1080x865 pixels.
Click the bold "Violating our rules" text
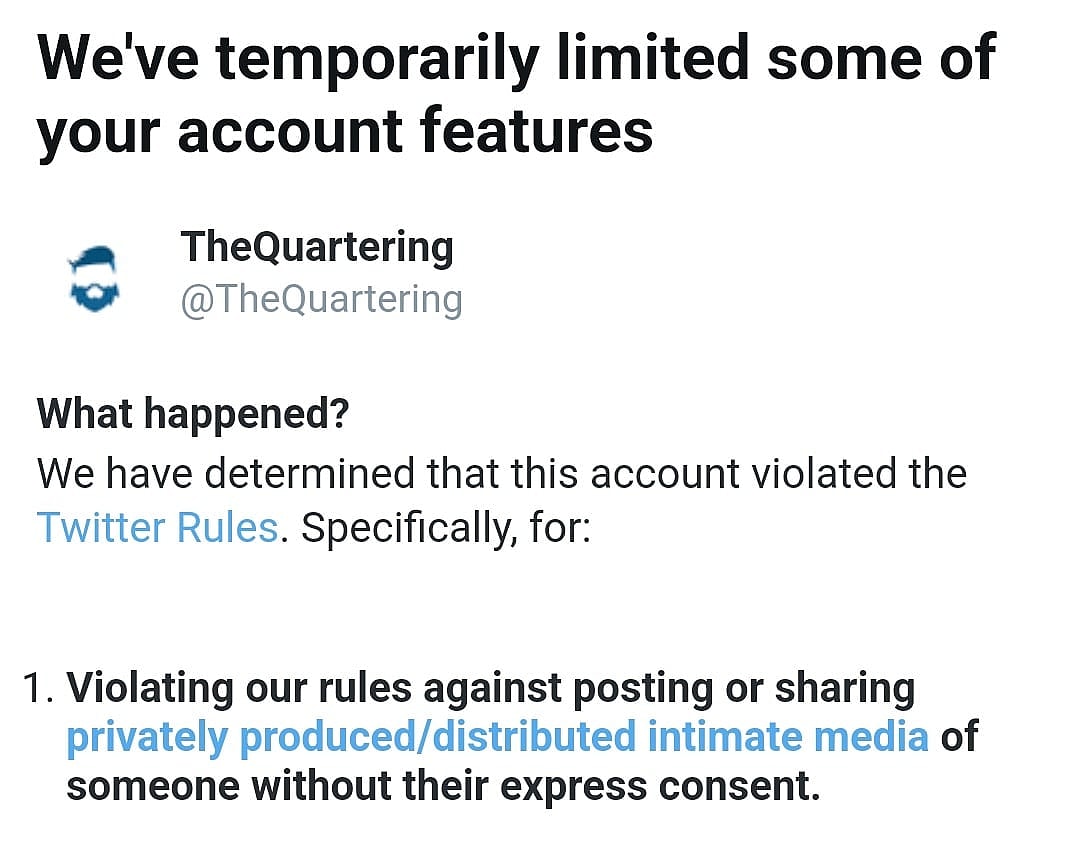point(238,689)
